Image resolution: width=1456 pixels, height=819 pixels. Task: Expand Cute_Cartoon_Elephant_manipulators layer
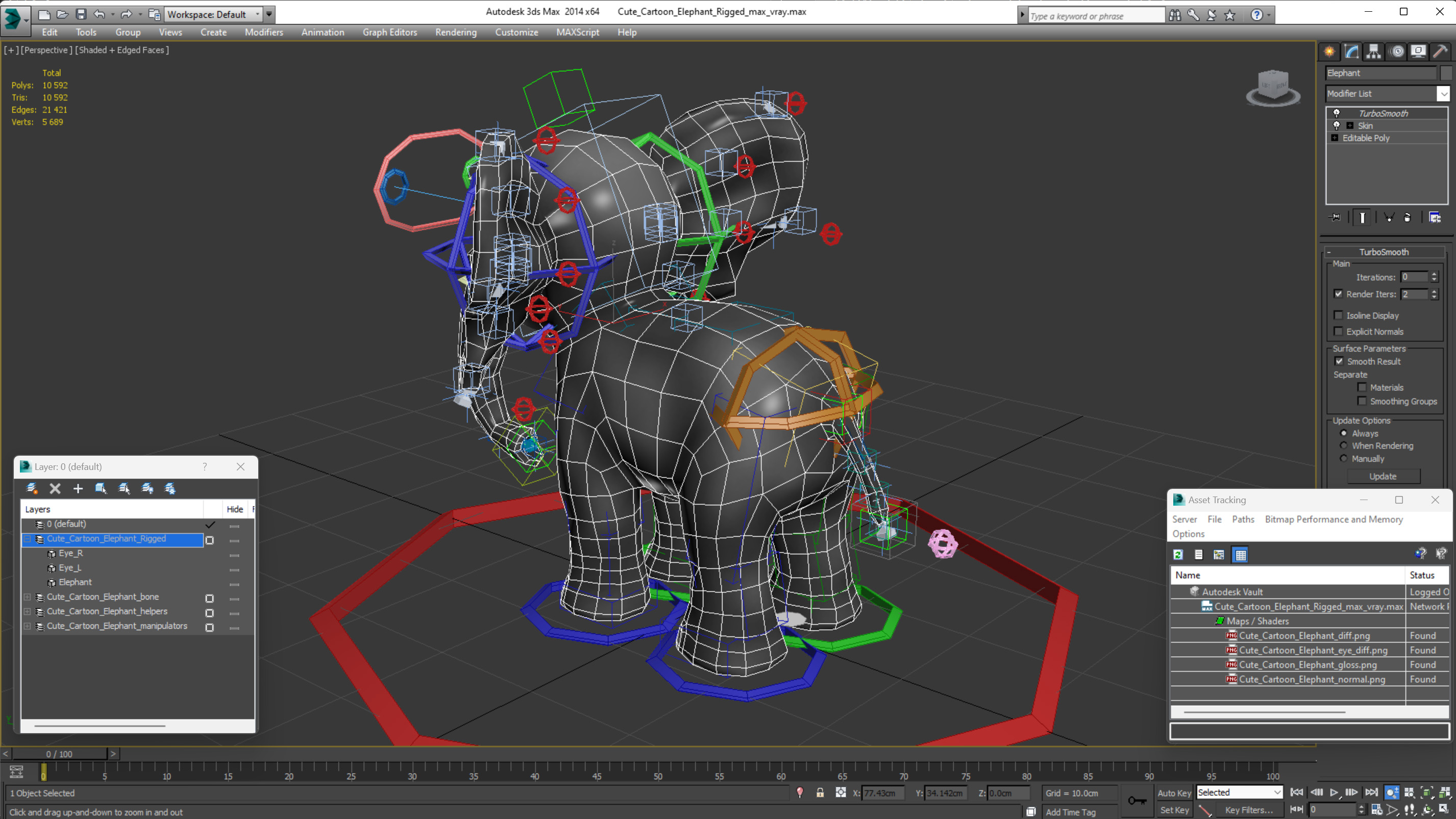(27, 626)
